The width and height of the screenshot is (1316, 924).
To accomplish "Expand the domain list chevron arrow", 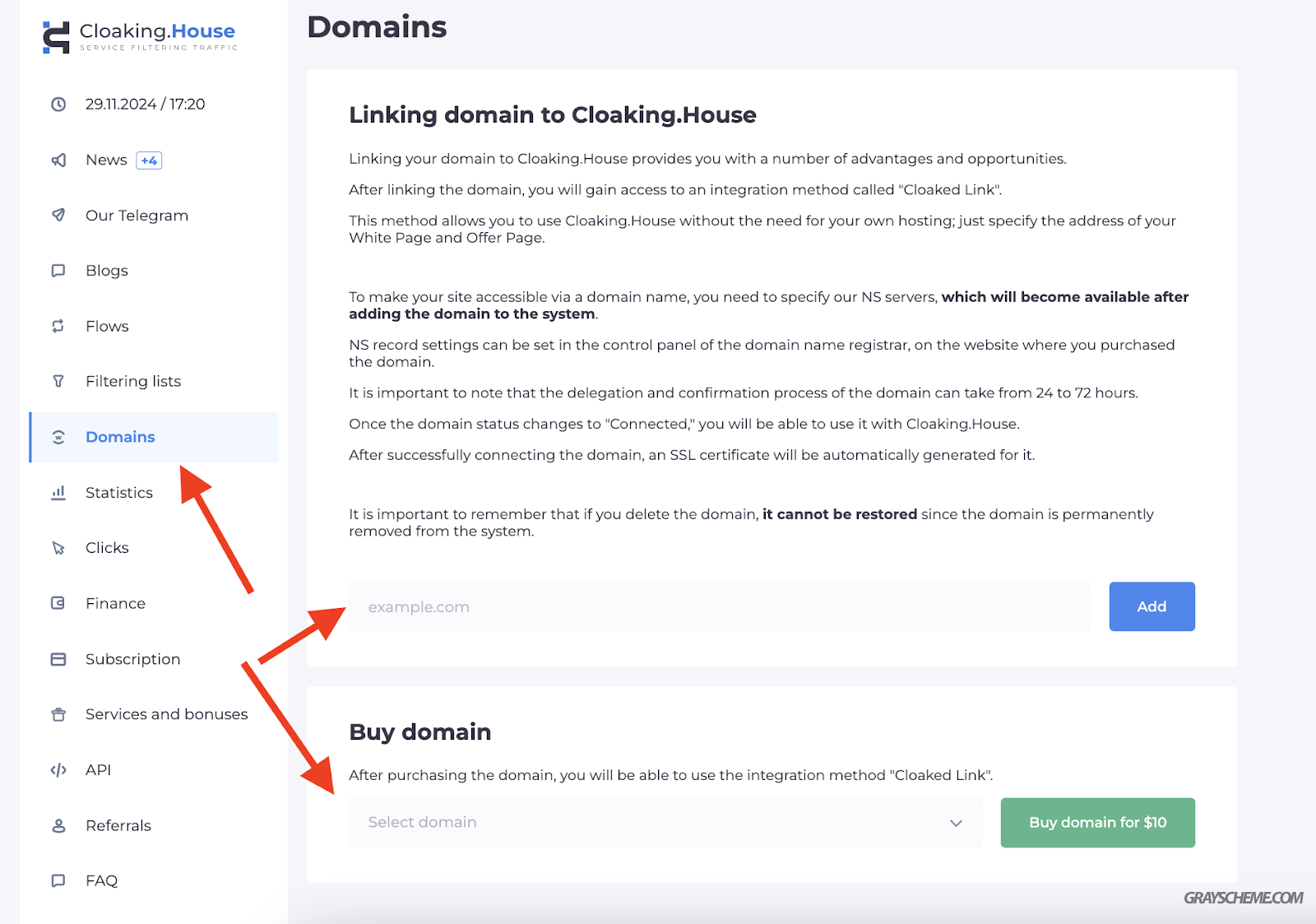I will coord(956,823).
